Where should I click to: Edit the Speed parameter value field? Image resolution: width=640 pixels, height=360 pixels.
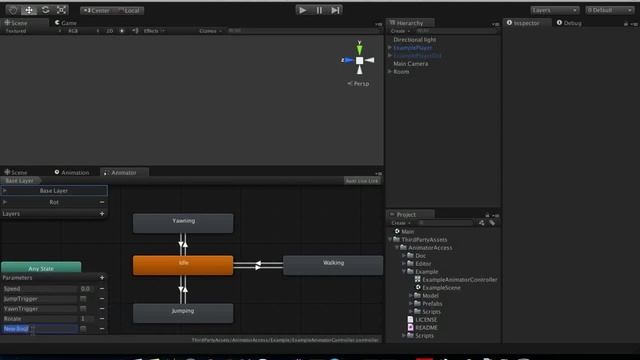[85, 289]
